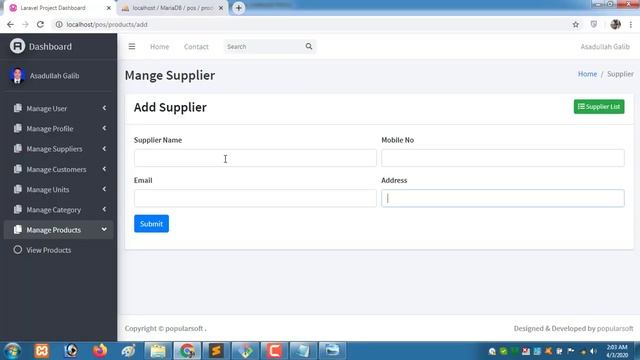This screenshot has height=360, width=640.
Task: Collapse the Manage Products menu
Action: point(104,230)
